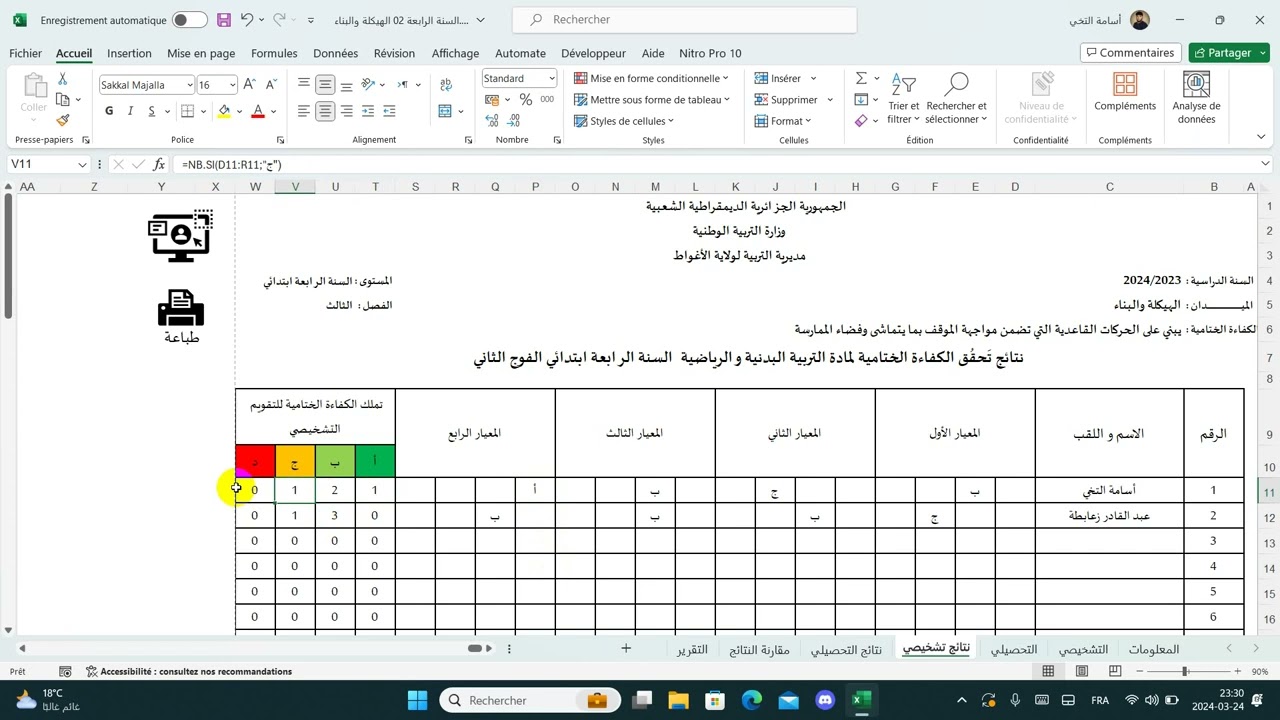Click in the formula bar field

[x=715, y=164]
